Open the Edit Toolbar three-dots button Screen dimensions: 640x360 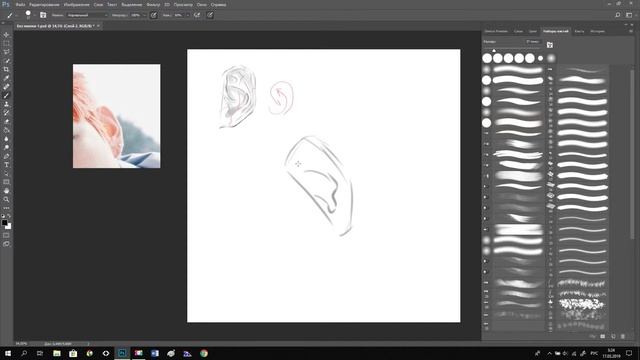coord(6,208)
